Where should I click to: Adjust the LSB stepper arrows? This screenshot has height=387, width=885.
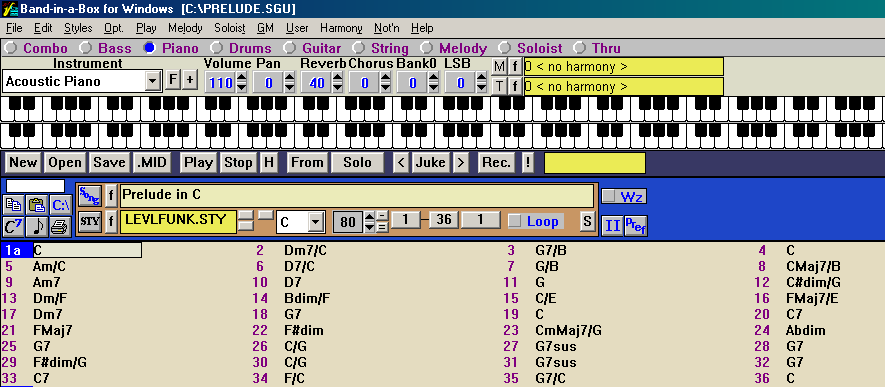(481, 83)
